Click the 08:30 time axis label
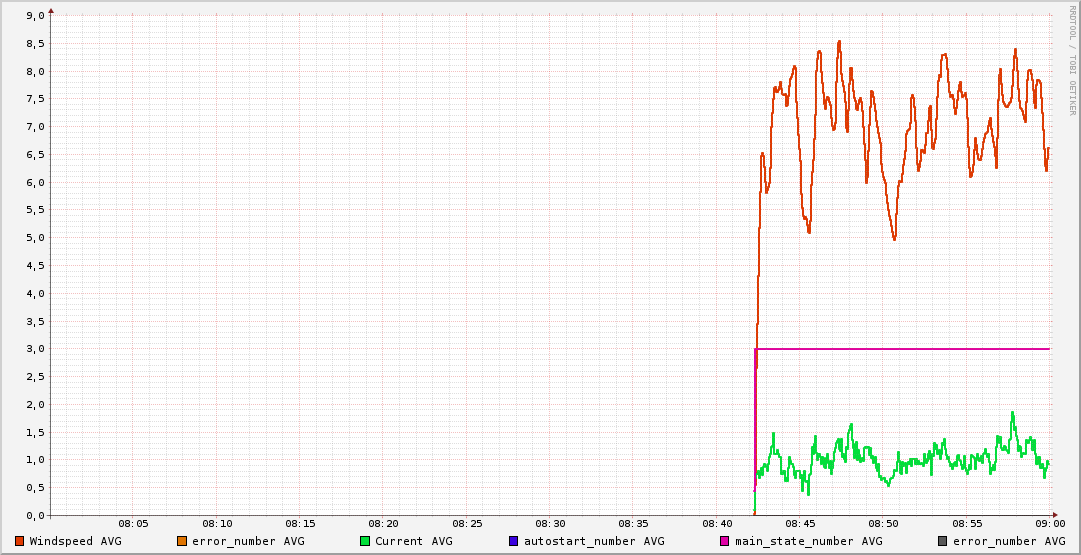This screenshot has height=555, width=1081. [x=550, y=524]
